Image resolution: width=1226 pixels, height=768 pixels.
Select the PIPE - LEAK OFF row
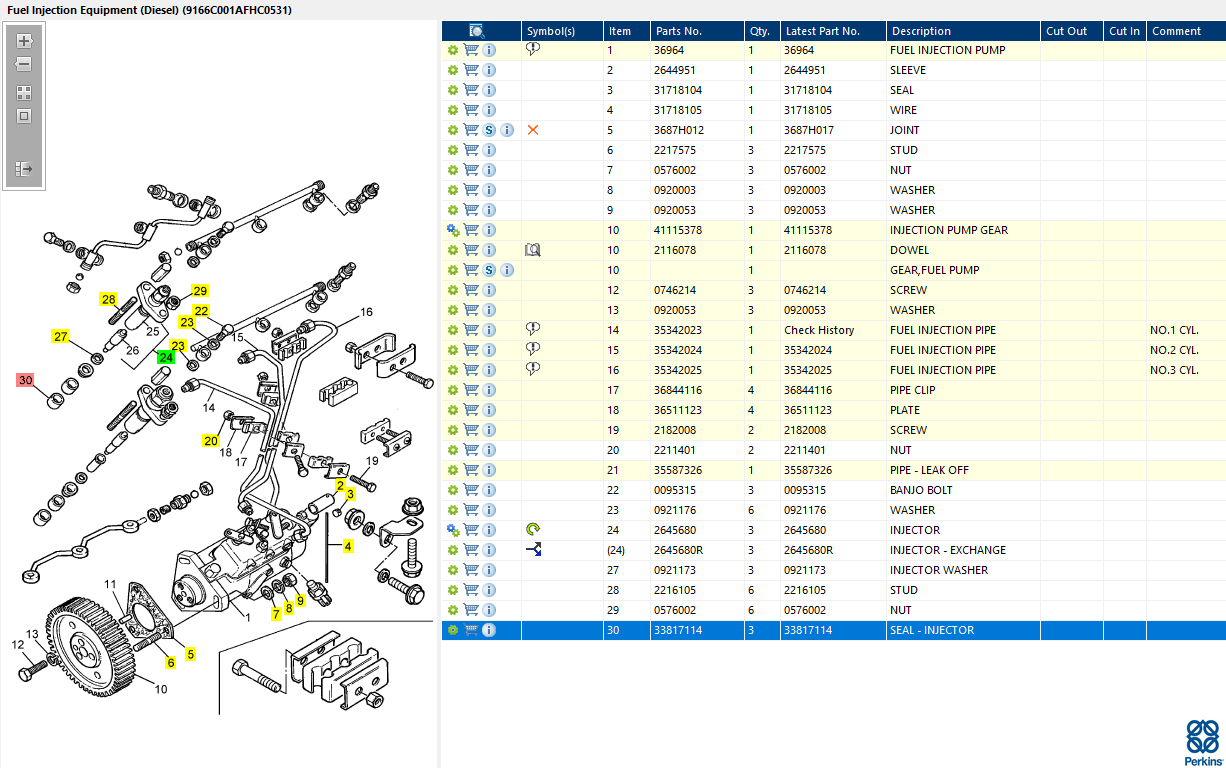coord(833,470)
